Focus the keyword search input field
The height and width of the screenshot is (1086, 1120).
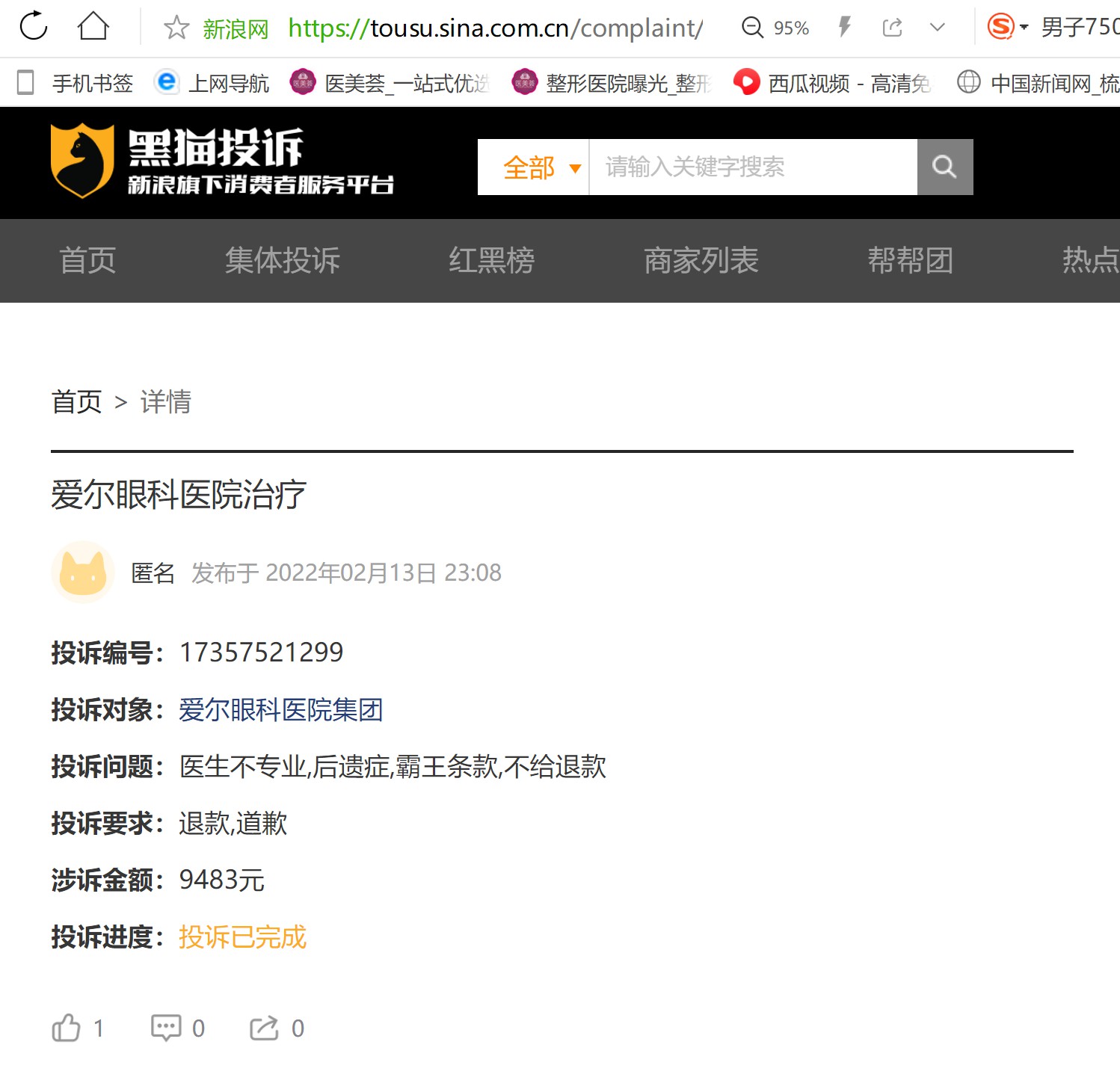[x=753, y=167]
